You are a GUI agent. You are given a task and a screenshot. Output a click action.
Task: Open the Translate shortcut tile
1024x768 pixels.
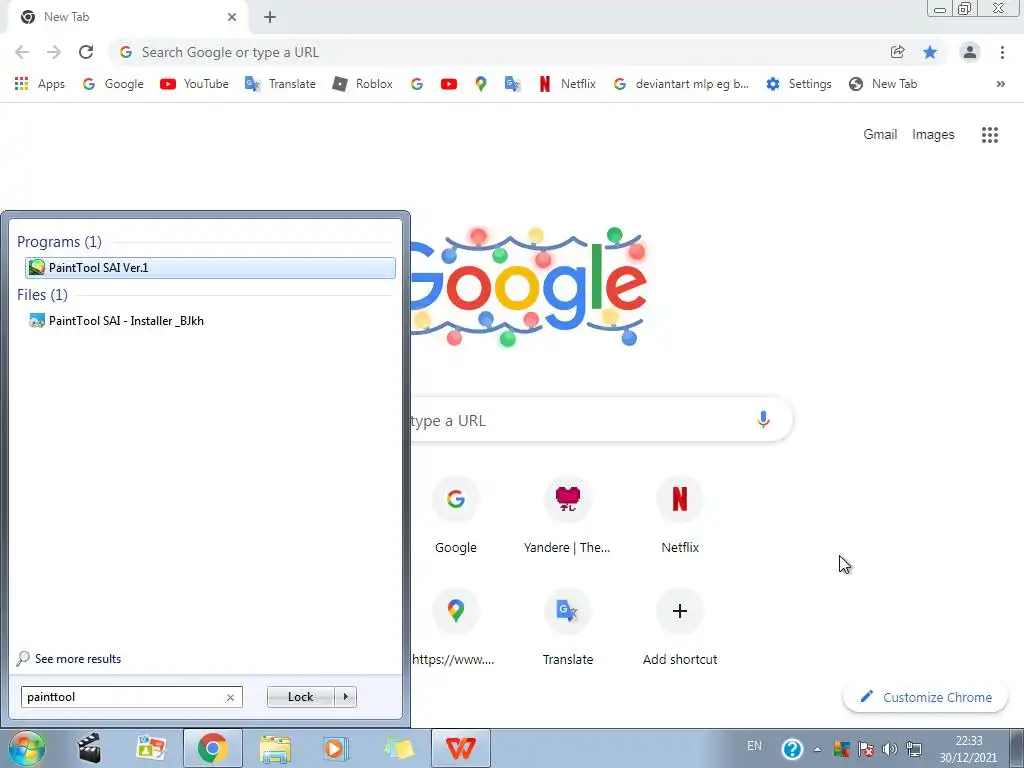click(x=568, y=627)
